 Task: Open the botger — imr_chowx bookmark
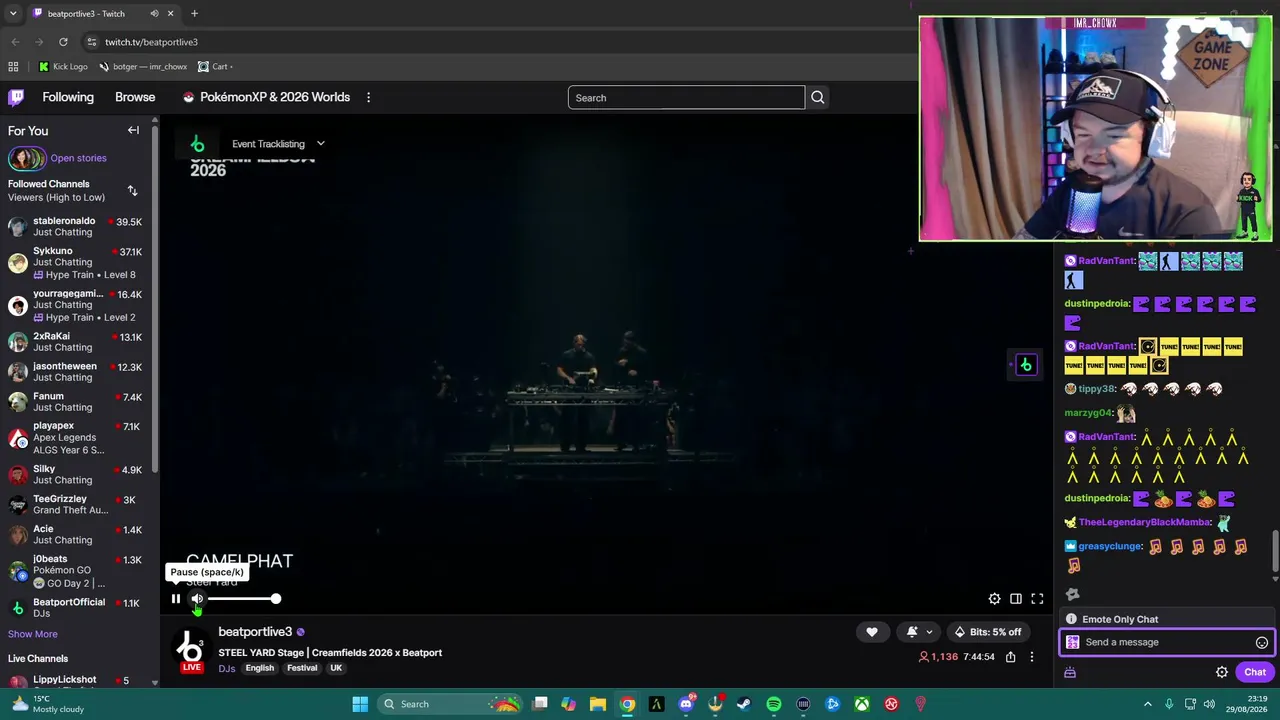143,67
